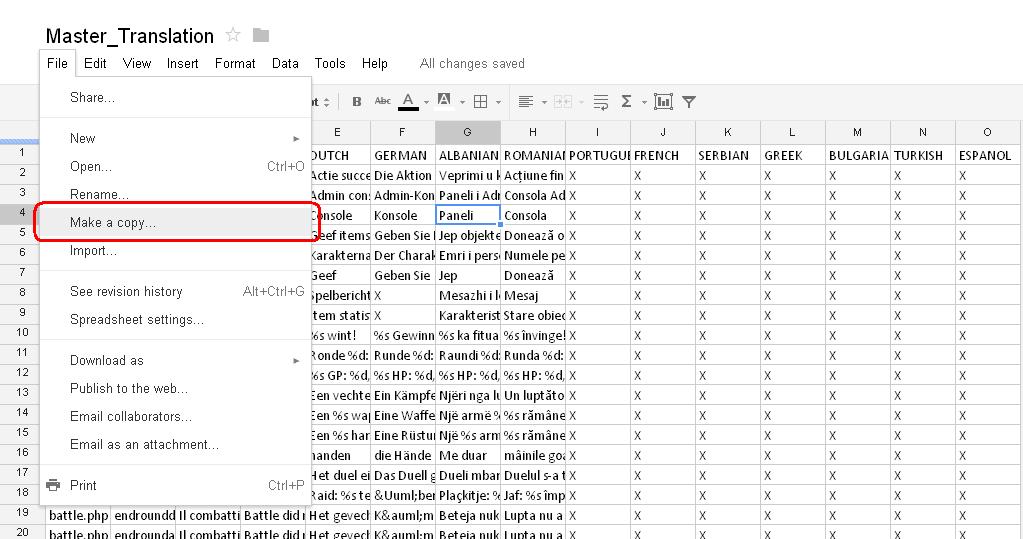
Task: Select Make a copy from File menu
Action: coord(113,222)
